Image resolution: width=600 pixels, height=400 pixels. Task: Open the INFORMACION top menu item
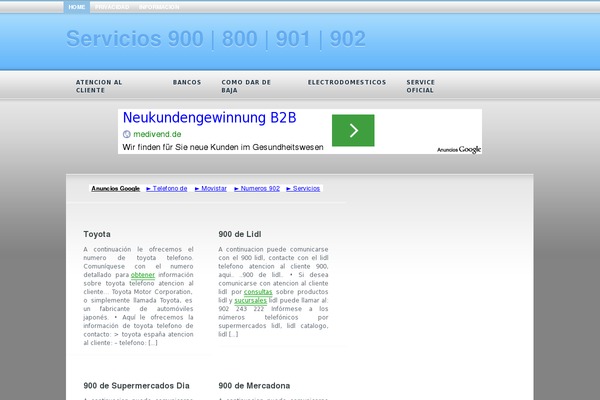pos(159,7)
